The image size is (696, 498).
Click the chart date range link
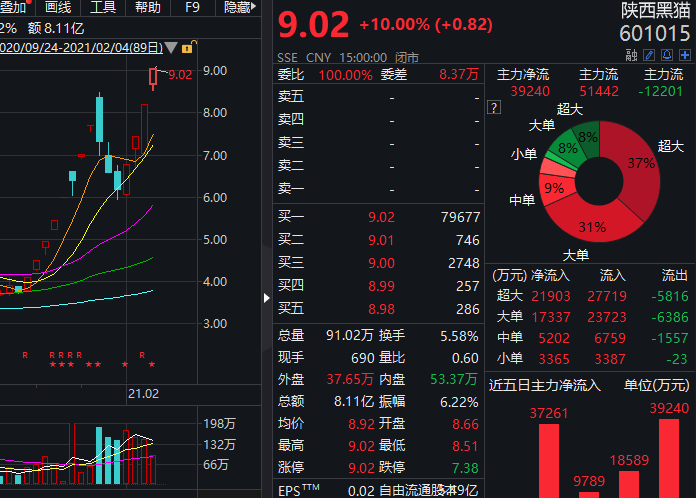(80, 48)
